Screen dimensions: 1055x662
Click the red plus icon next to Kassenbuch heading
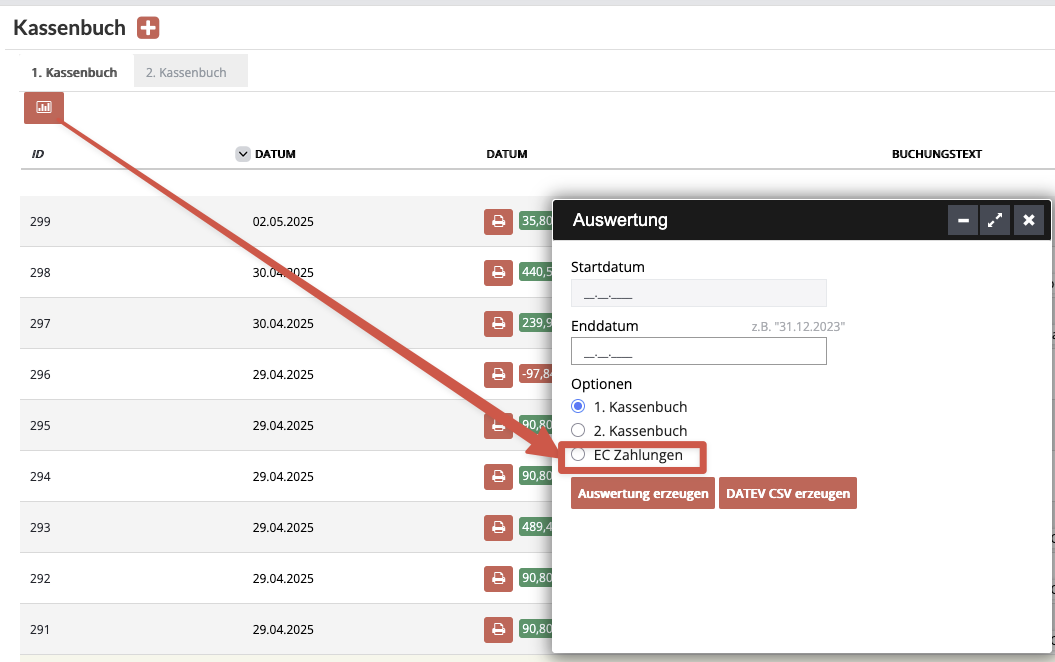[x=147, y=28]
